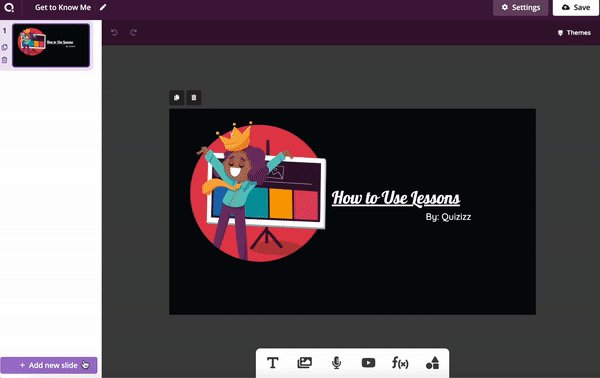
Task: Open the Settings button
Action: coord(520,8)
